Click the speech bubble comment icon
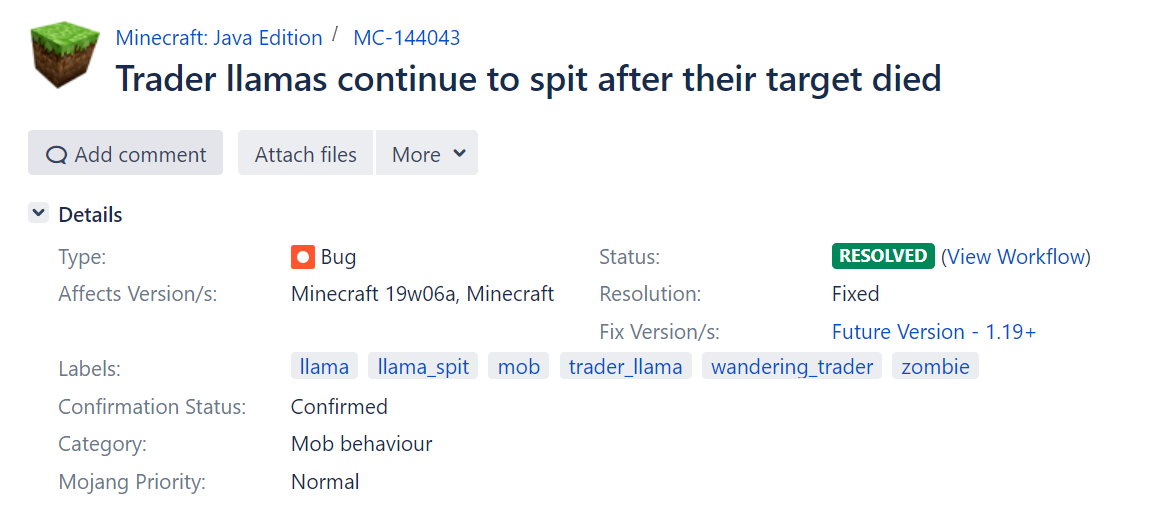Viewport: 1153px width, 509px height. pos(57,155)
